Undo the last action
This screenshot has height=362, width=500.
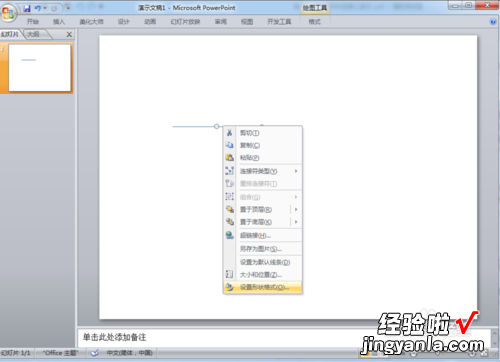(x=38, y=8)
